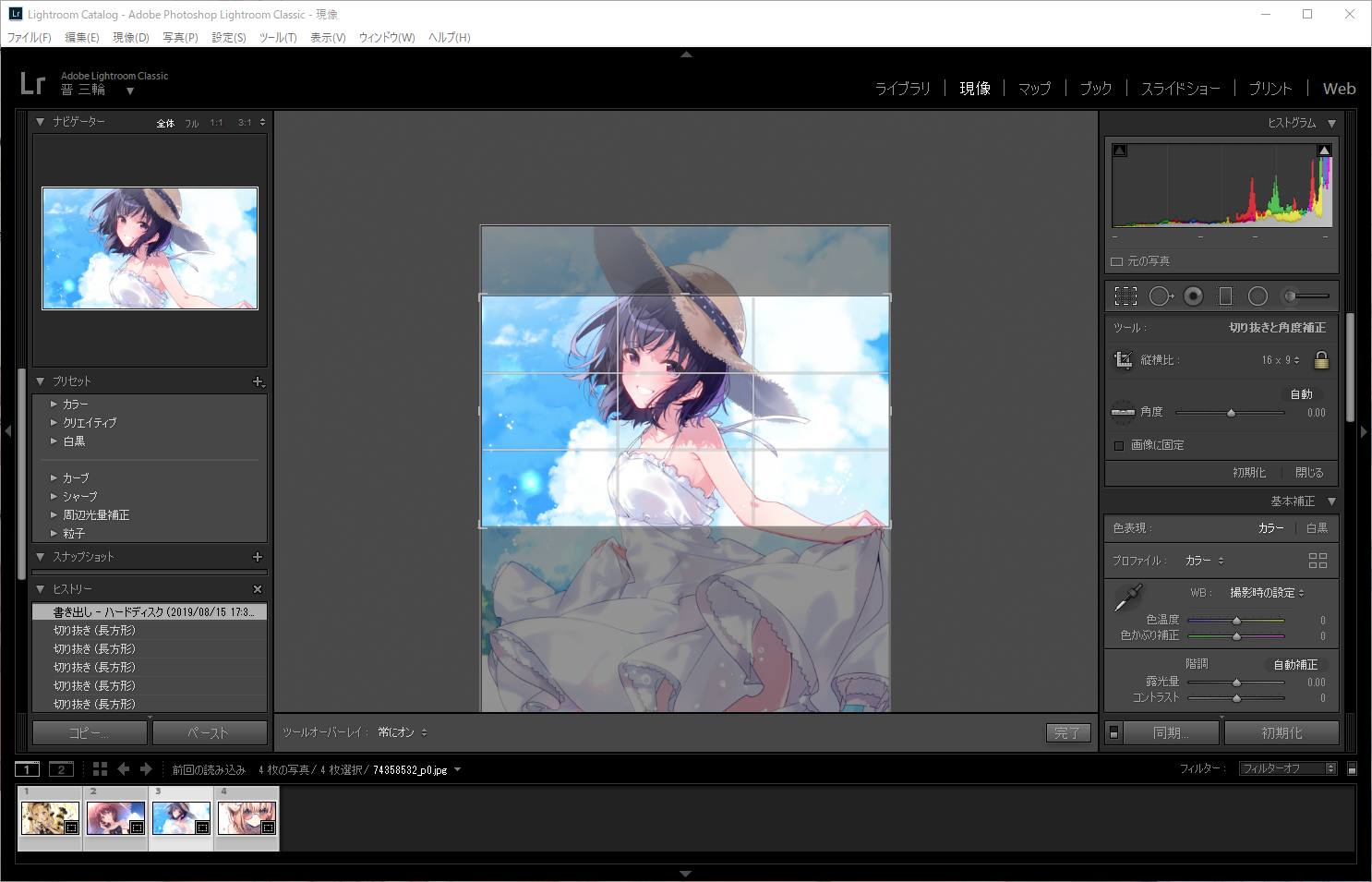Go forward with the right arrow
Image resolution: width=1372 pixels, height=882 pixels.
(x=146, y=768)
